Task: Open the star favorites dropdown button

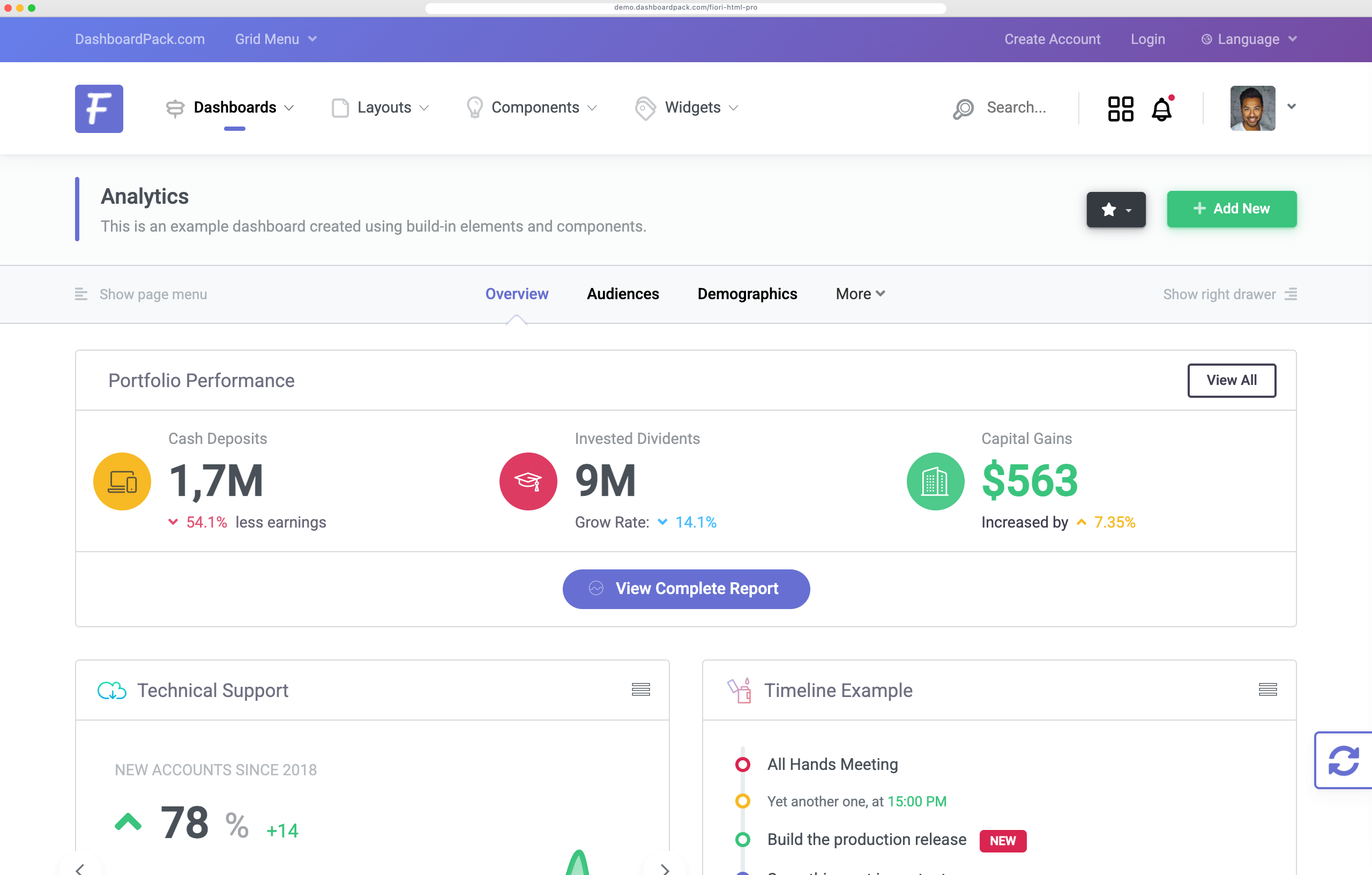Action: [x=1116, y=209]
